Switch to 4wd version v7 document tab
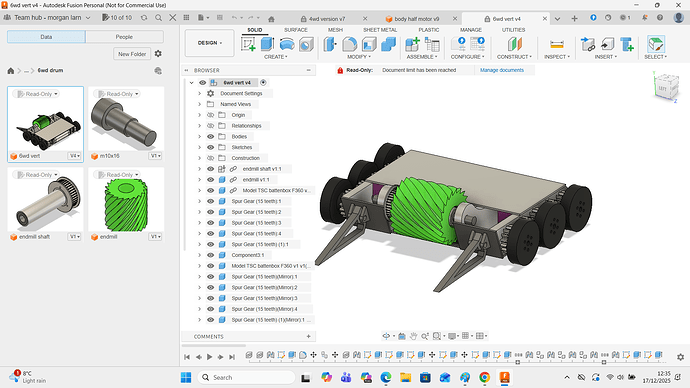This screenshot has width=690, height=388. point(327,19)
